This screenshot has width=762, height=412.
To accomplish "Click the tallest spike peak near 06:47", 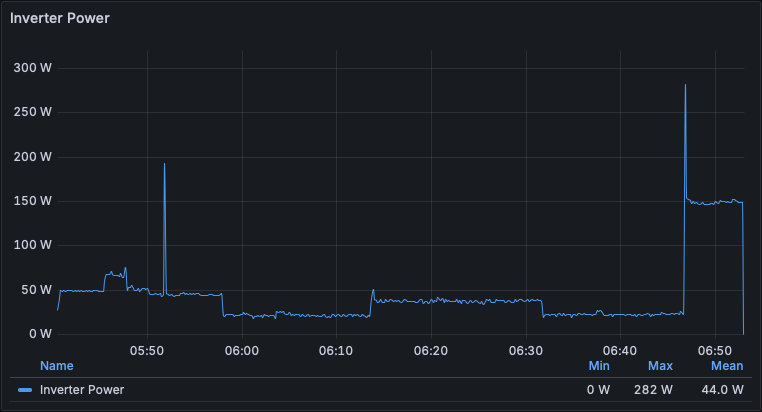I will coord(685,86).
